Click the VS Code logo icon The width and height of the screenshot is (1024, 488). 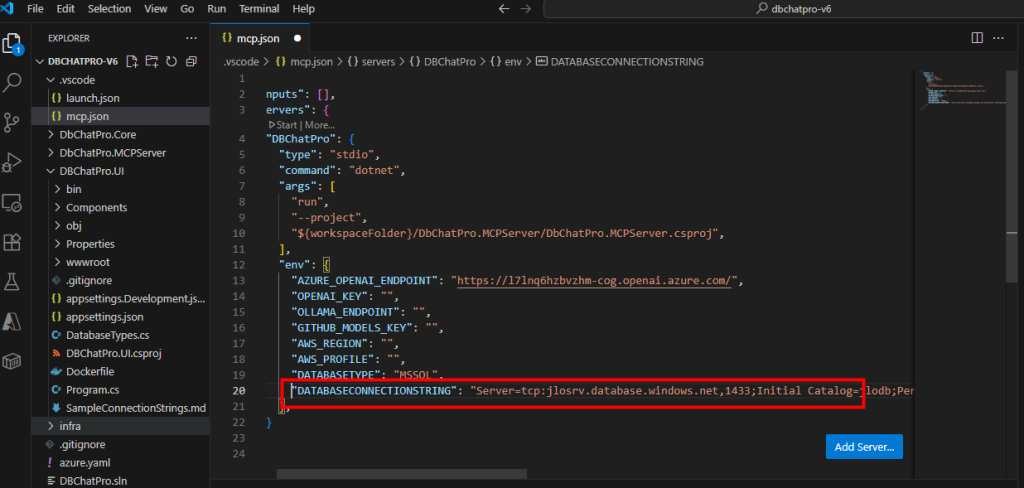click(x=8, y=9)
